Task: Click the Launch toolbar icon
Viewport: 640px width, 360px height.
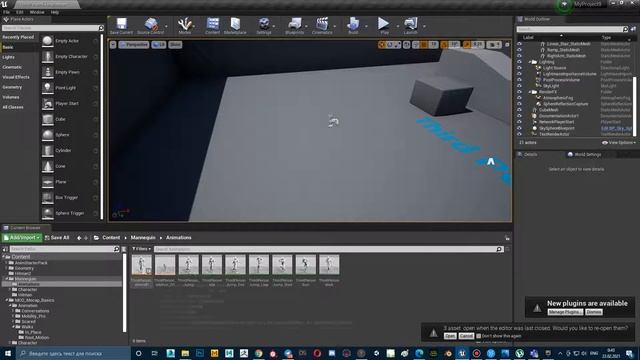Action: [411, 26]
